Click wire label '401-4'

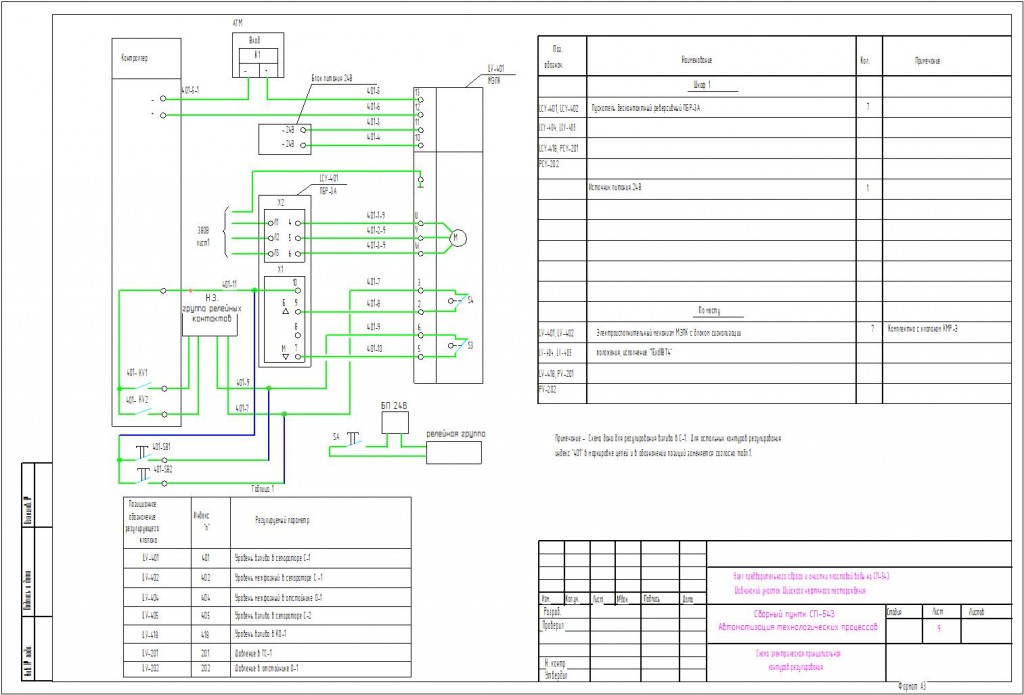pyautogui.click(x=373, y=137)
